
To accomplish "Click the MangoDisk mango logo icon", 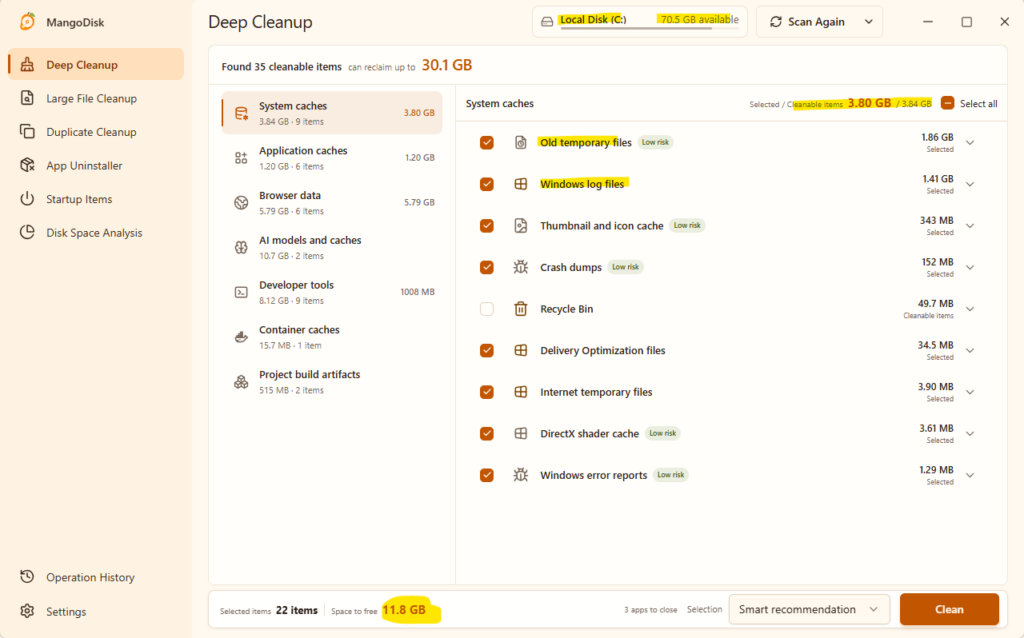I will pos(27,22).
